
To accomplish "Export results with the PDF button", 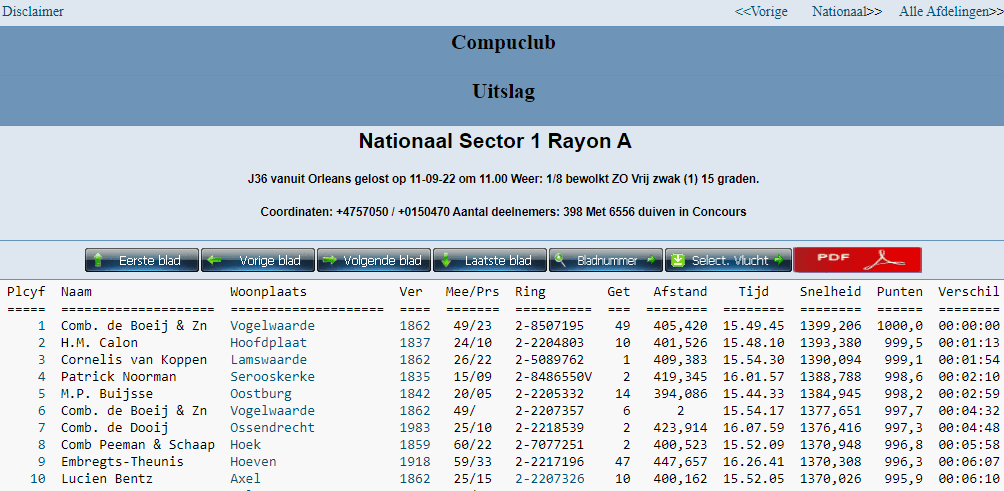I will coord(857,260).
